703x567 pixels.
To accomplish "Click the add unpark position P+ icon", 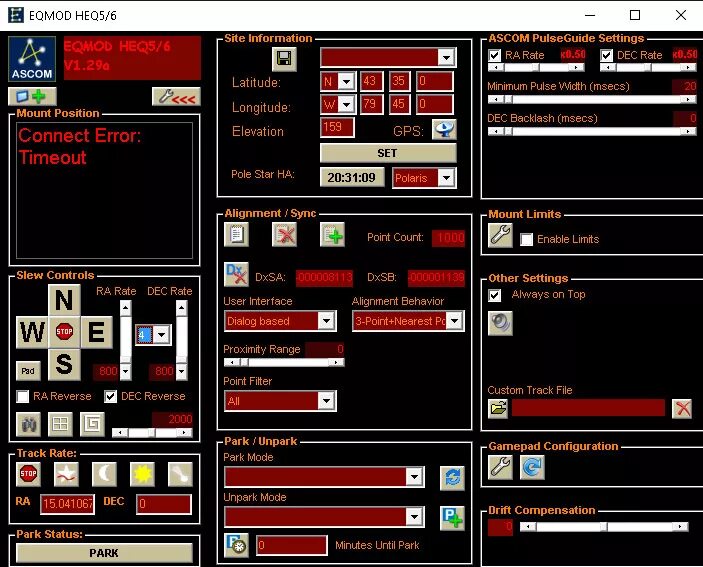I will (452, 518).
